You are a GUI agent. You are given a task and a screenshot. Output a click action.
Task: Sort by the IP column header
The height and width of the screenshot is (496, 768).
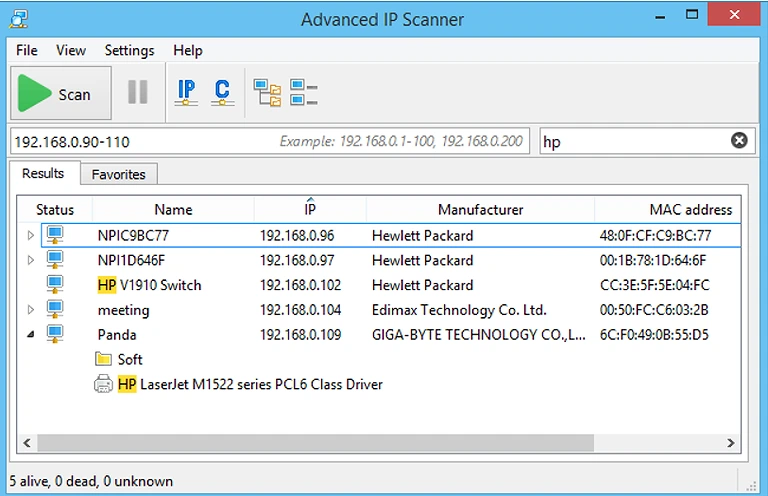(310, 210)
